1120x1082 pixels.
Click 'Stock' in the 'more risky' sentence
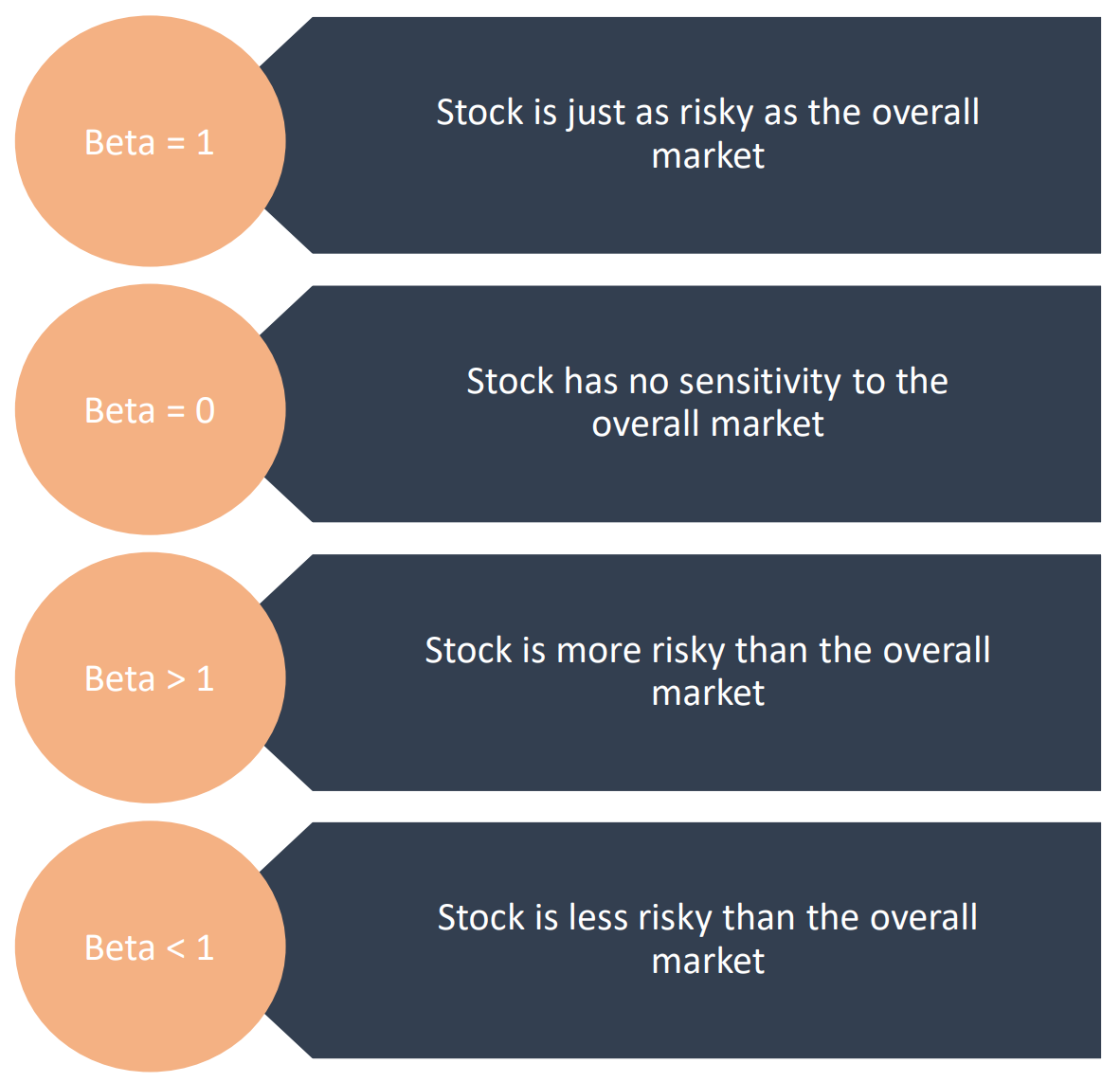pyautogui.click(x=468, y=650)
